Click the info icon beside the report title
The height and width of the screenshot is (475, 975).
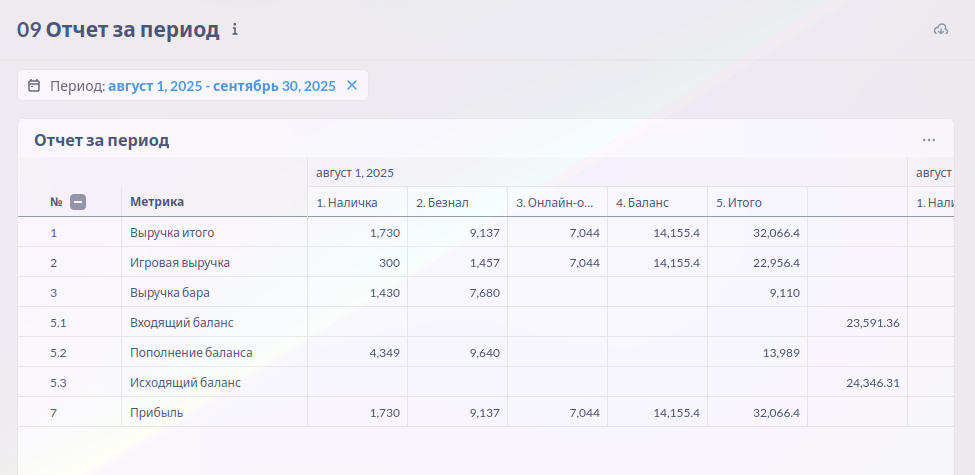click(x=235, y=30)
